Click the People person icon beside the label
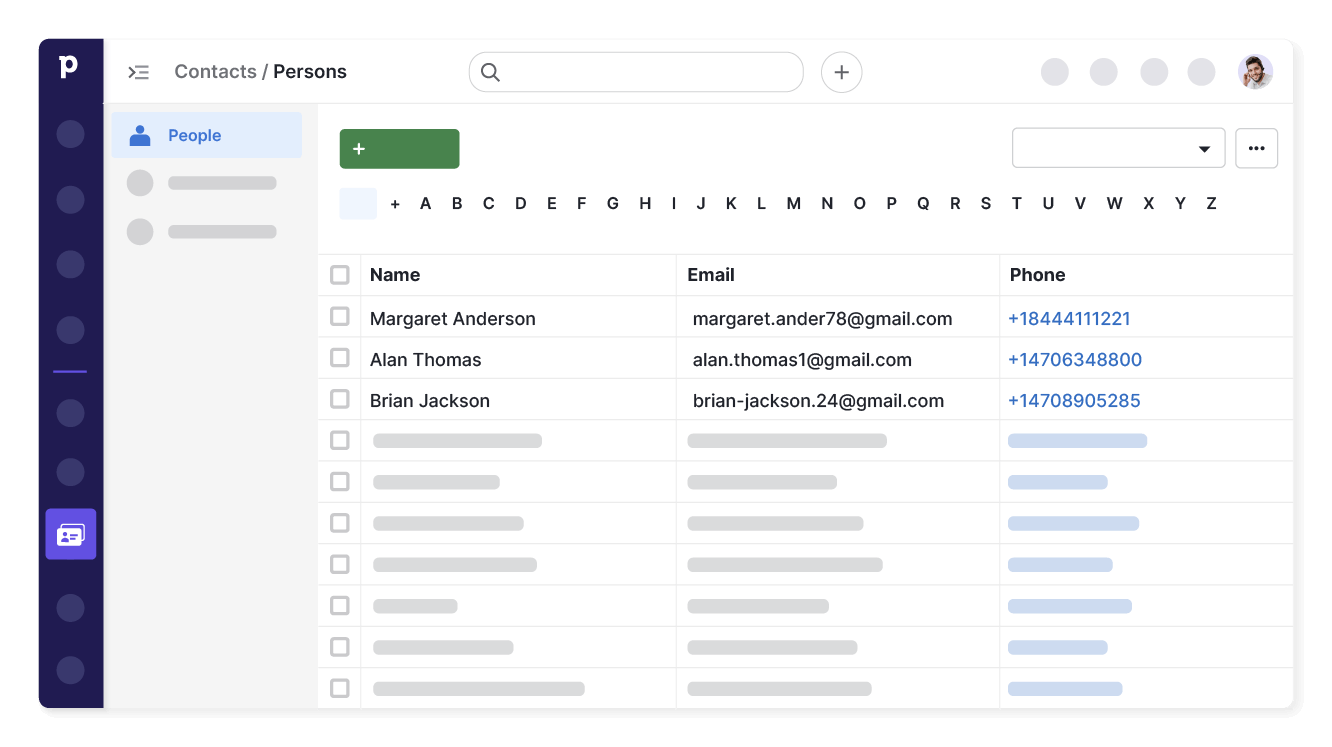Viewport: 1332px width, 747px height. [139, 135]
